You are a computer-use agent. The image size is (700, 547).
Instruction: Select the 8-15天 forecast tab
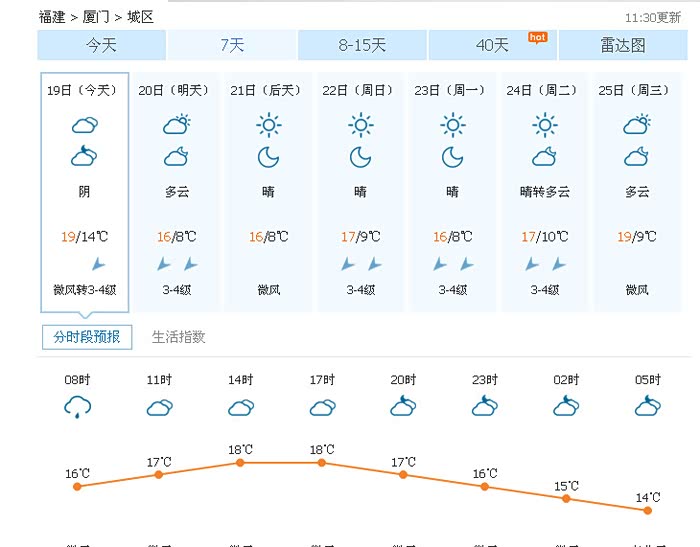362,45
